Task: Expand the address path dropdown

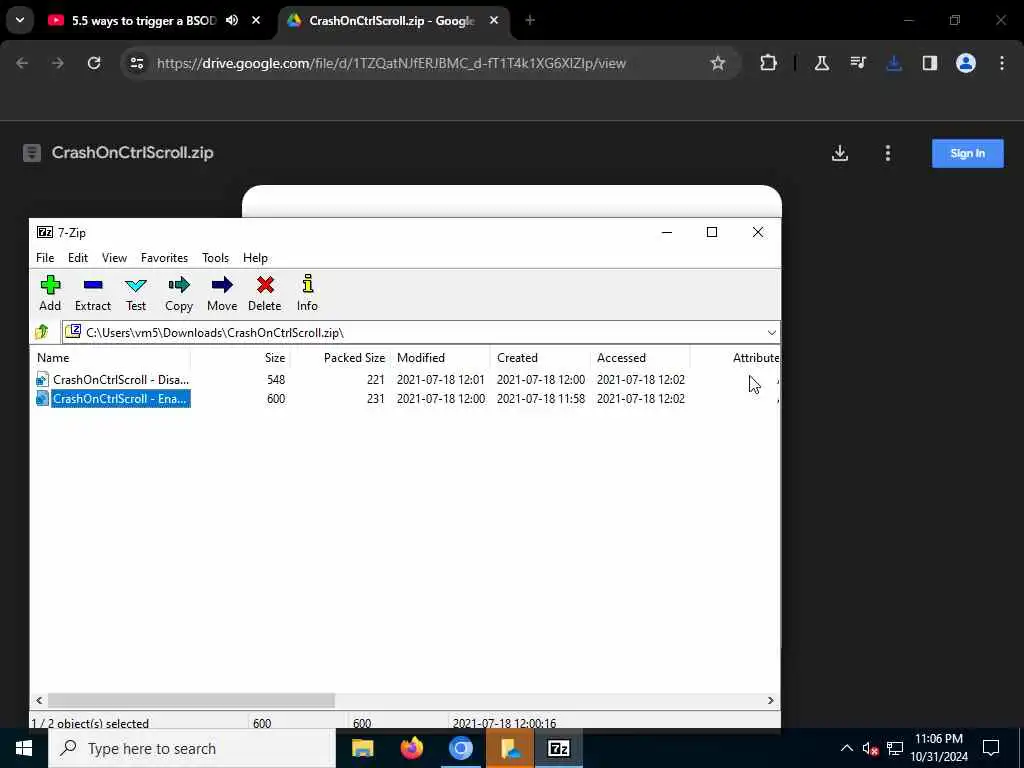Action: (x=771, y=332)
